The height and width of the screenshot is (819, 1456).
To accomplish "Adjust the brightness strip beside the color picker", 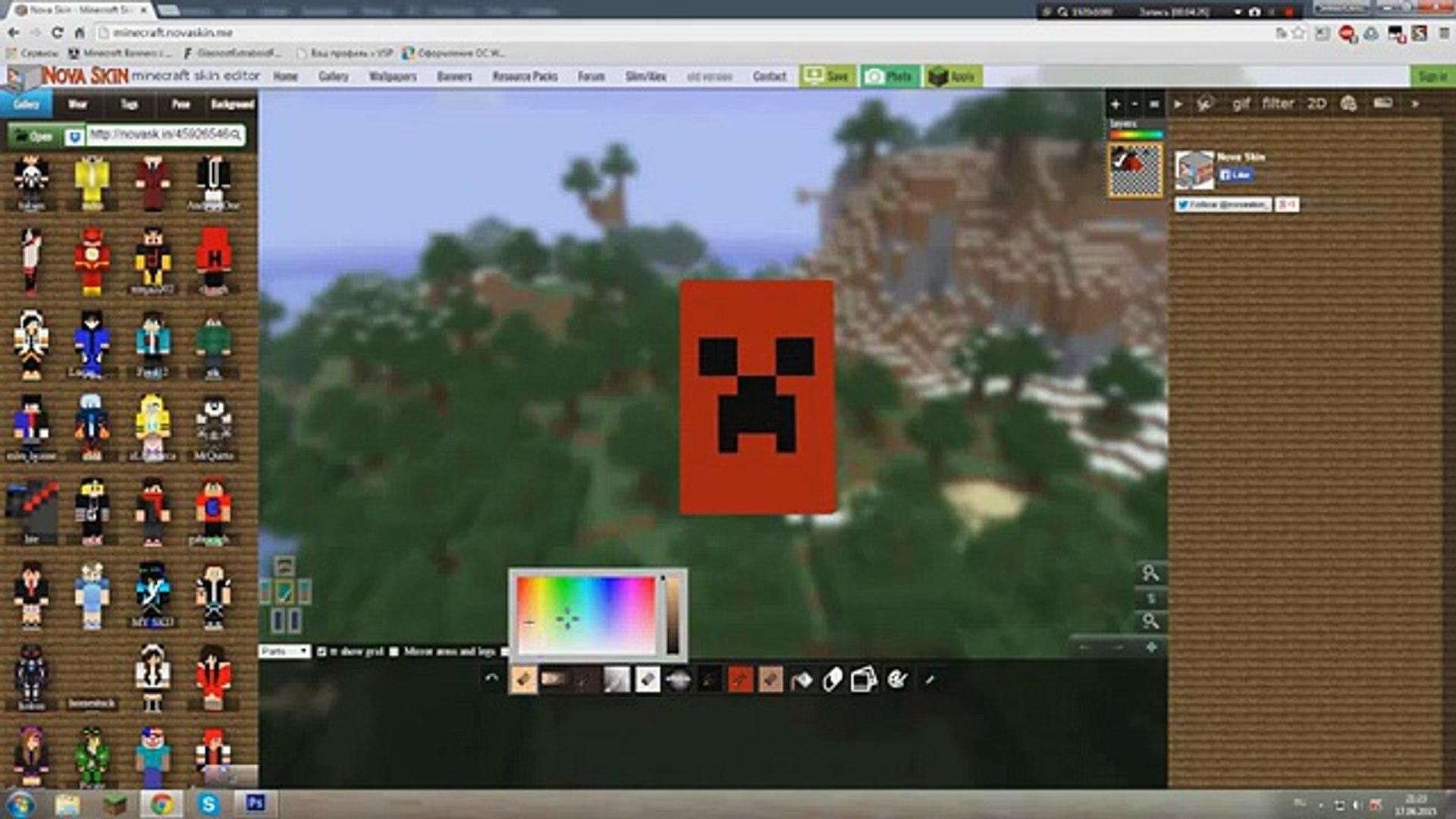I will tap(672, 614).
